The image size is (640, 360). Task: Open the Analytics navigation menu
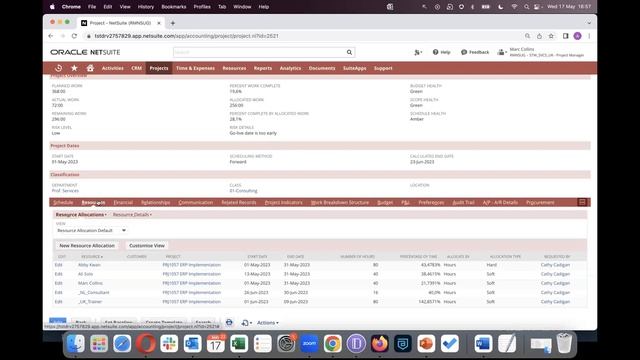290,68
